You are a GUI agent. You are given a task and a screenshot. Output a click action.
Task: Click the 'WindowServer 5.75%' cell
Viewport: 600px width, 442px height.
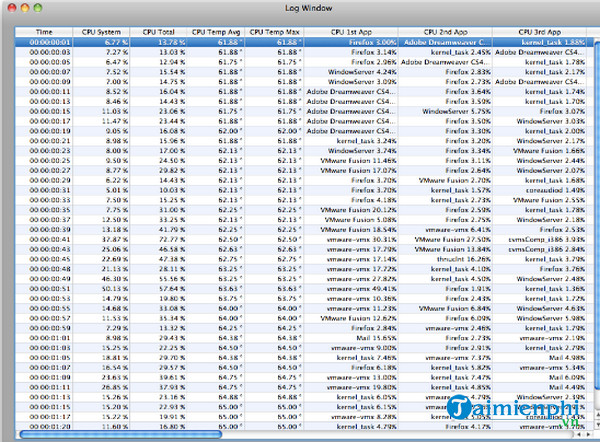click(456, 111)
